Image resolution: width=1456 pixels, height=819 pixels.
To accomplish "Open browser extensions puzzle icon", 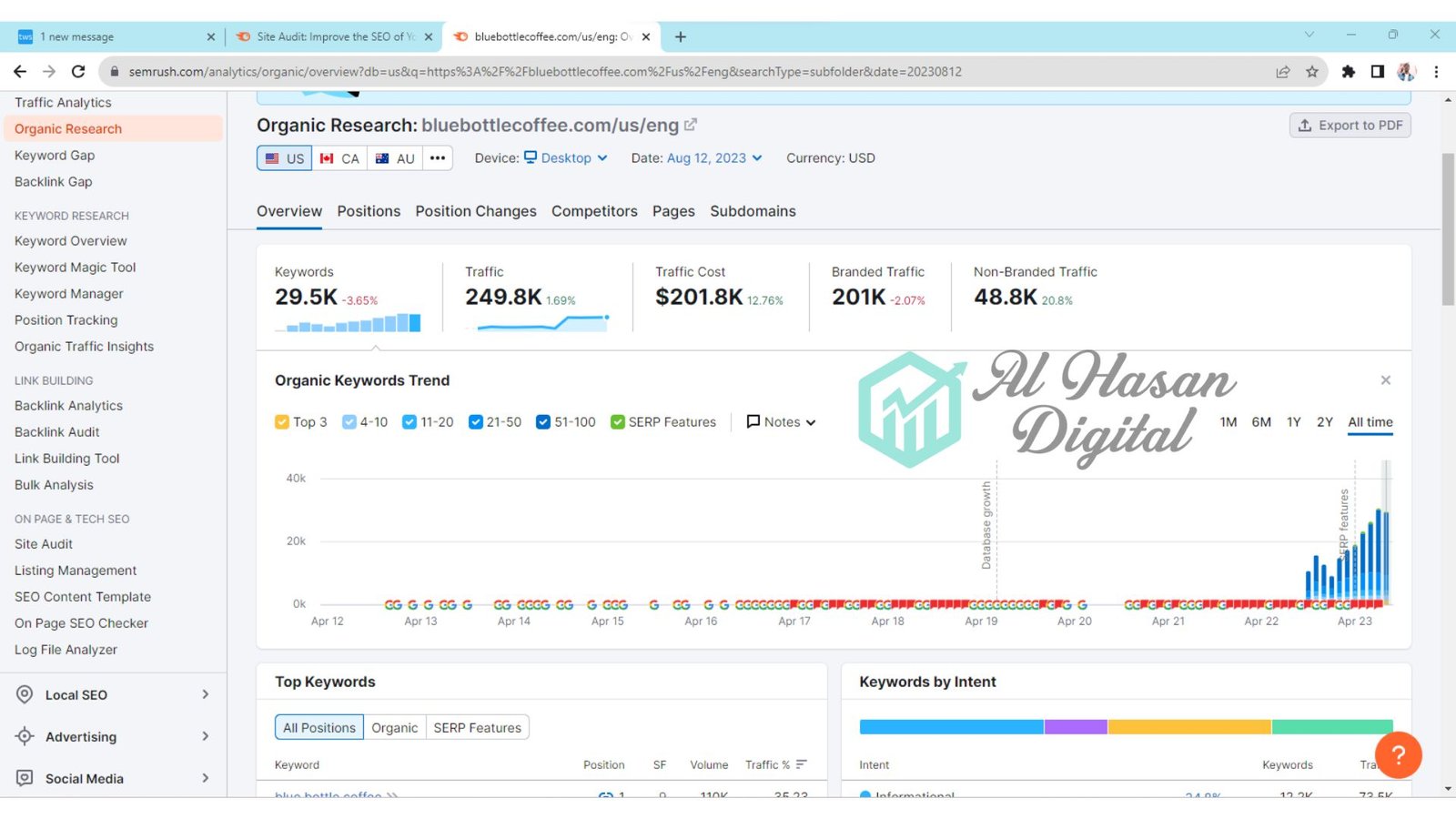I will 1348,72.
